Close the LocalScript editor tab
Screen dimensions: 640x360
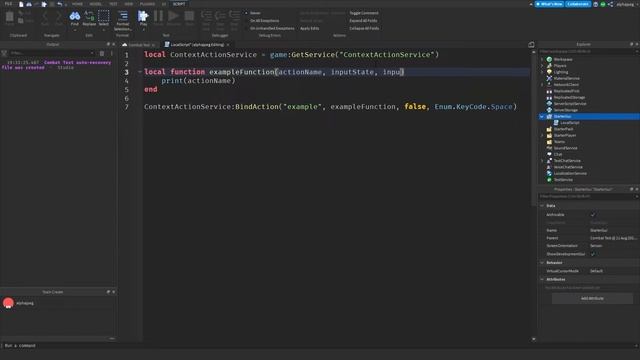coord(228,44)
